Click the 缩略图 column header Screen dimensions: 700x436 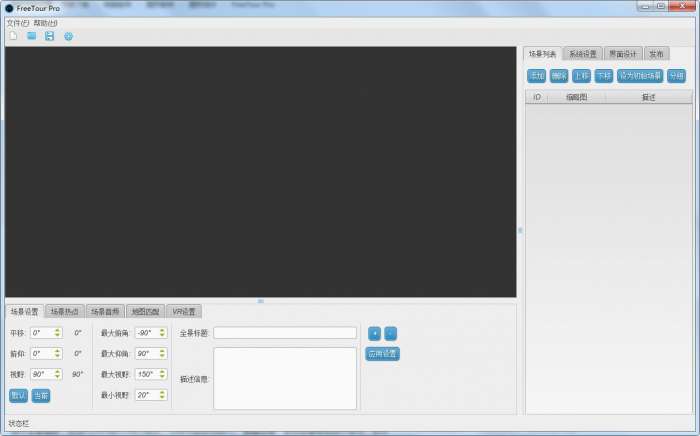click(x=576, y=97)
